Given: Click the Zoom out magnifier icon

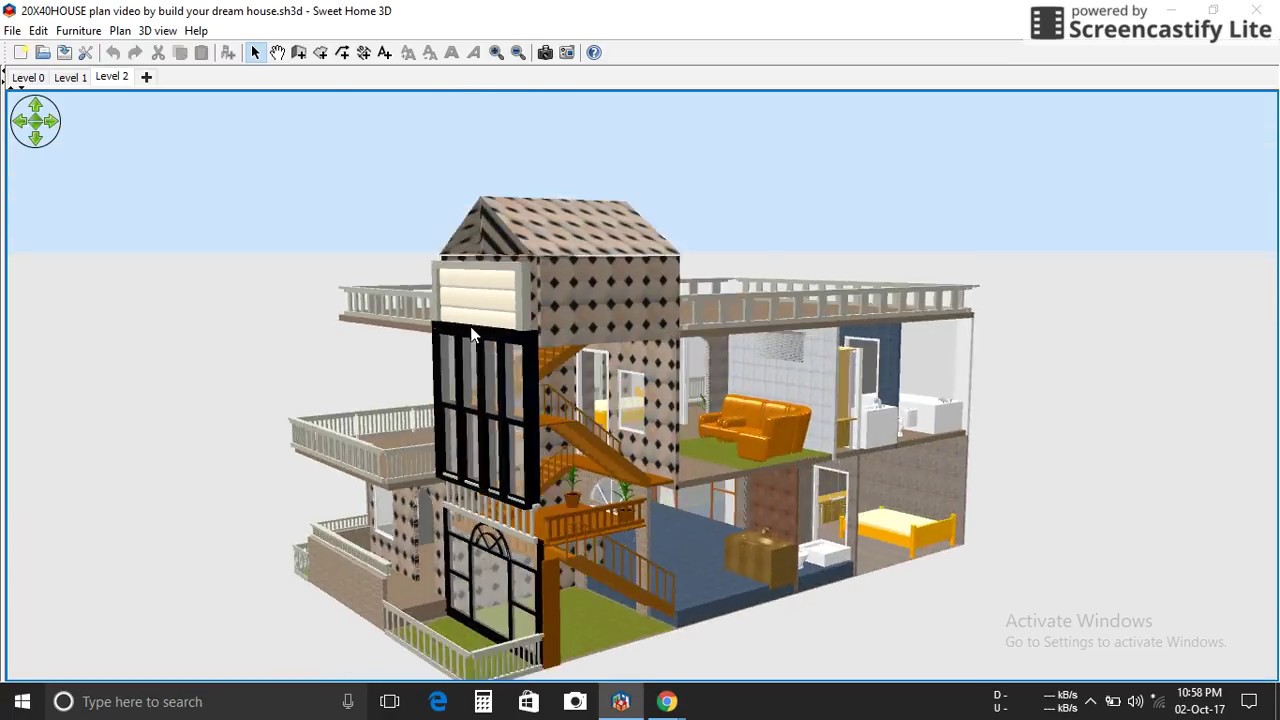Looking at the screenshot, I should tap(518, 52).
